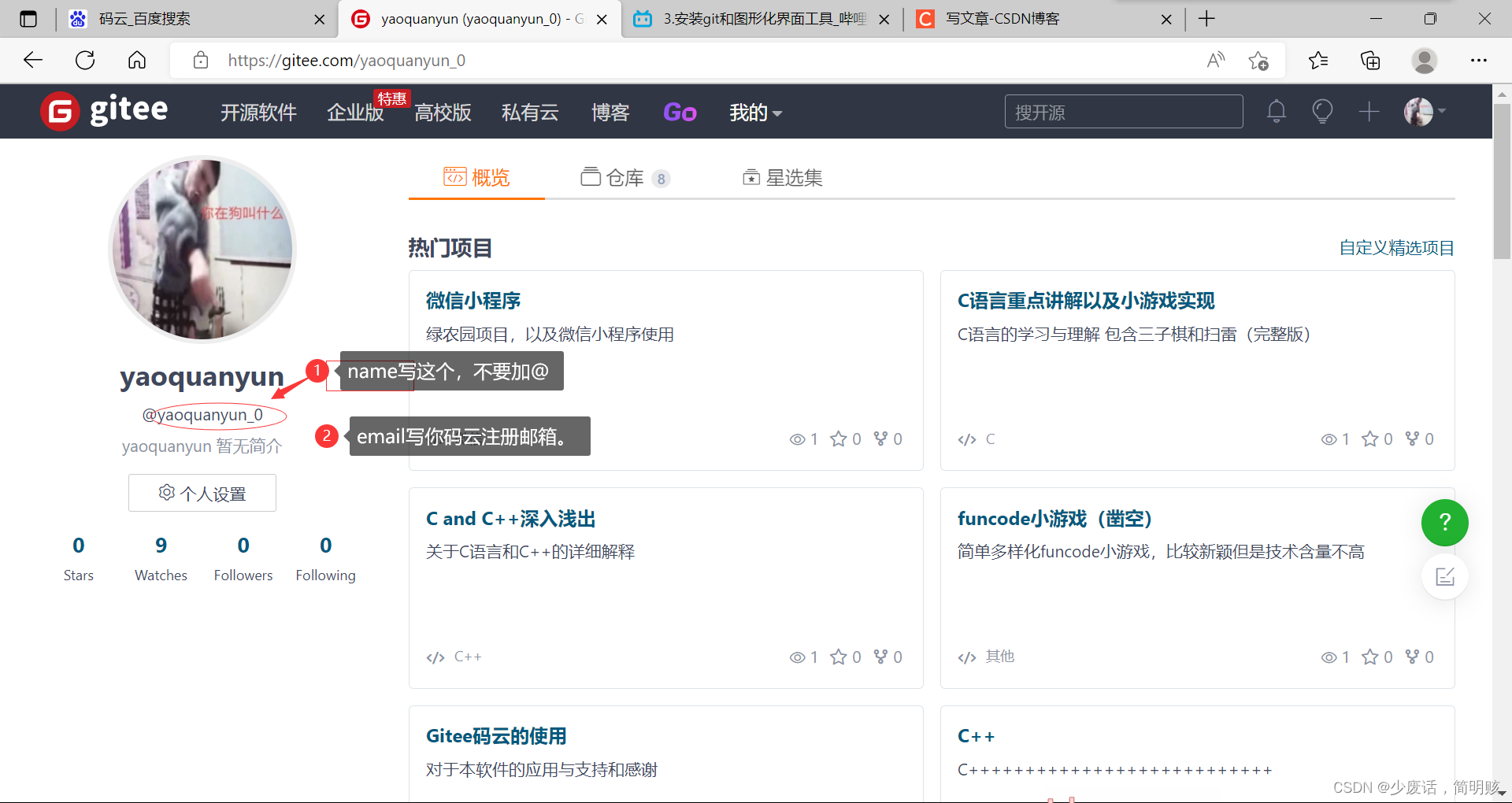
Task: Open C and C++深入浅出 project
Action: click(510, 519)
